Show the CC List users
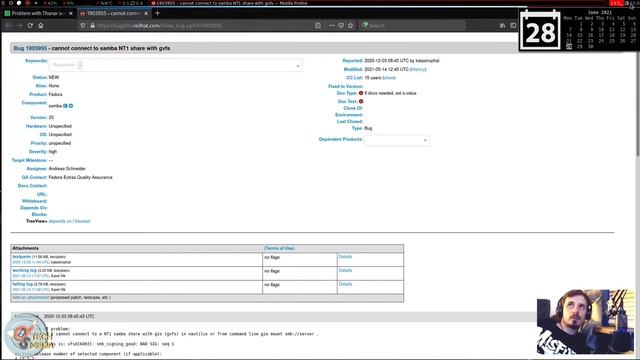The image size is (640, 360). click(389, 78)
